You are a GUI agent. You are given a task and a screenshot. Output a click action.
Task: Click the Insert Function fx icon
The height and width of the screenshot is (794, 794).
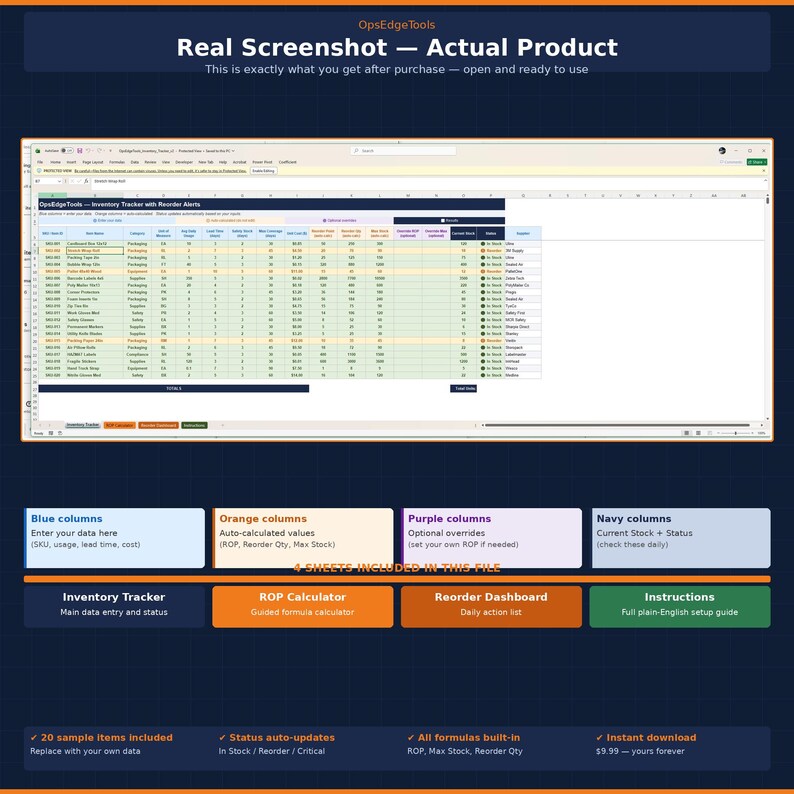[x=86, y=181]
